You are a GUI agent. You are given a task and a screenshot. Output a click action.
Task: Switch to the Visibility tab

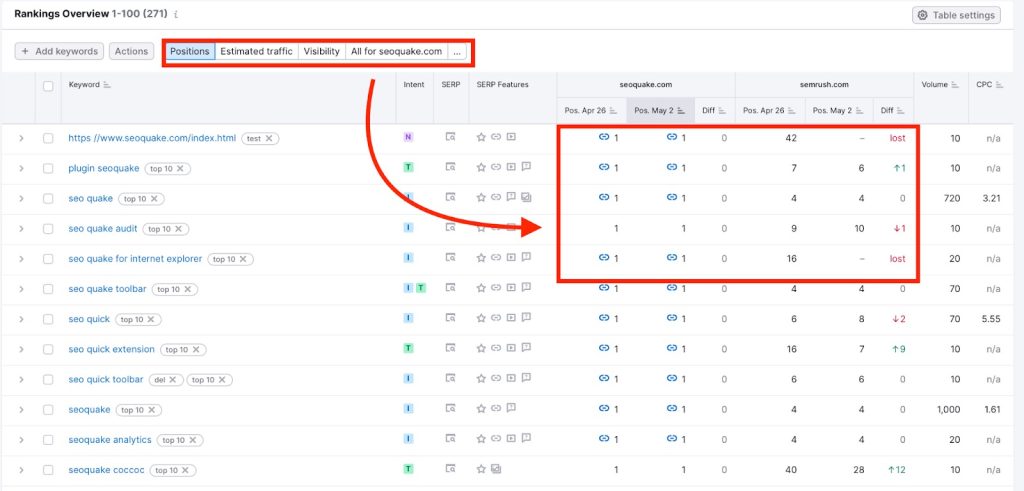point(322,51)
